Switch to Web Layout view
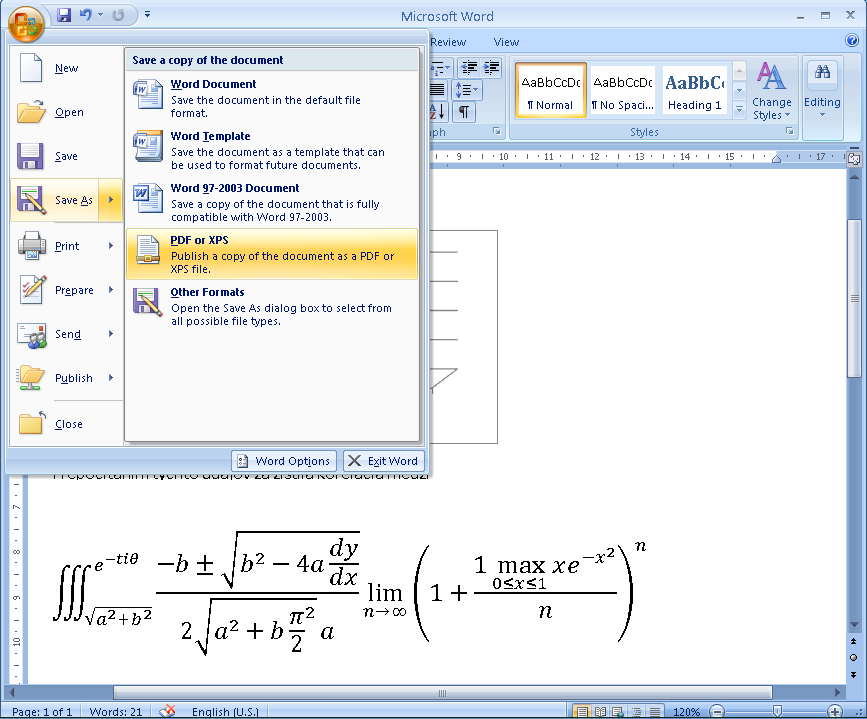 [618, 711]
